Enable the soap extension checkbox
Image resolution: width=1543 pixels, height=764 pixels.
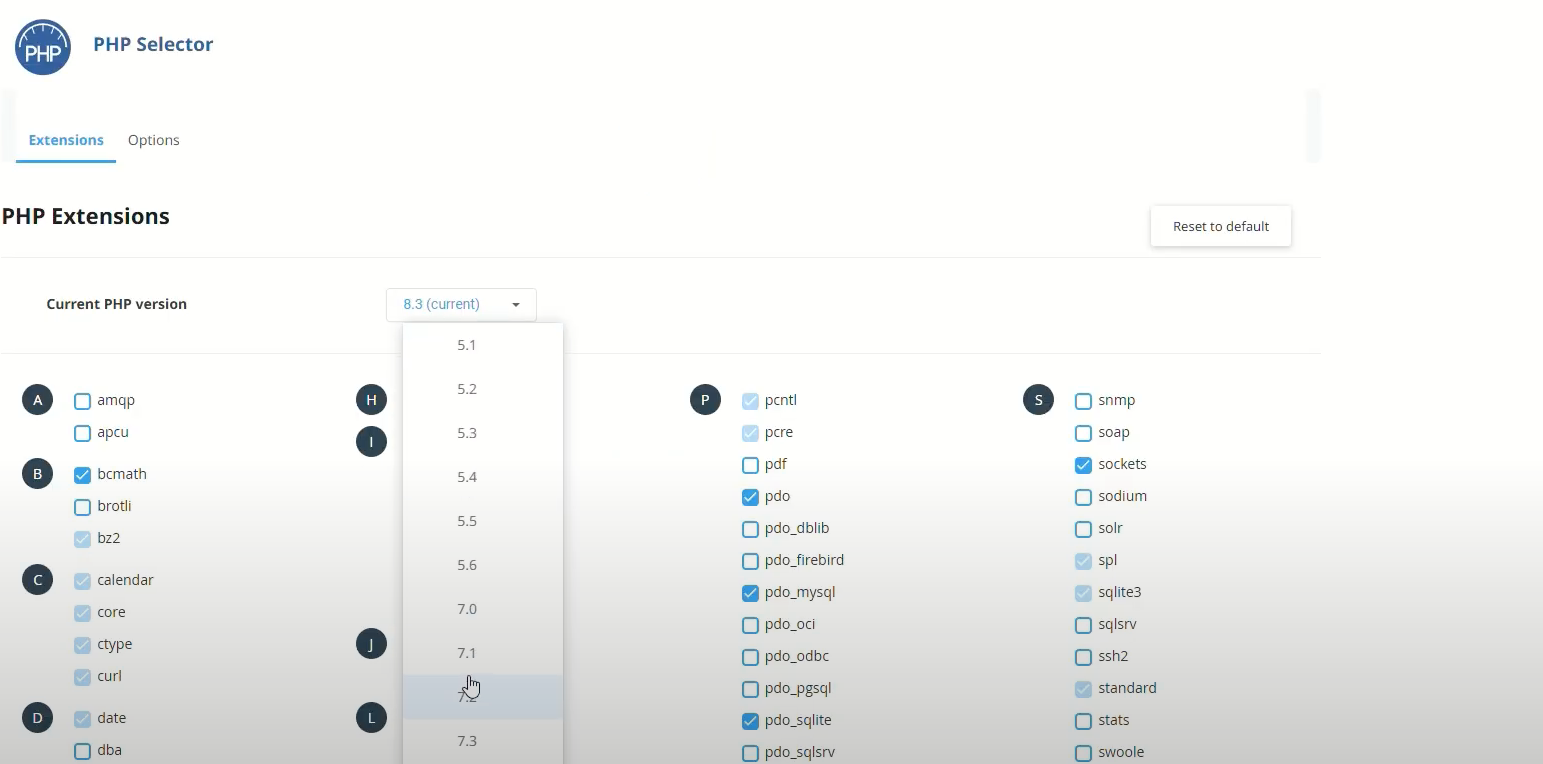[x=1083, y=433]
